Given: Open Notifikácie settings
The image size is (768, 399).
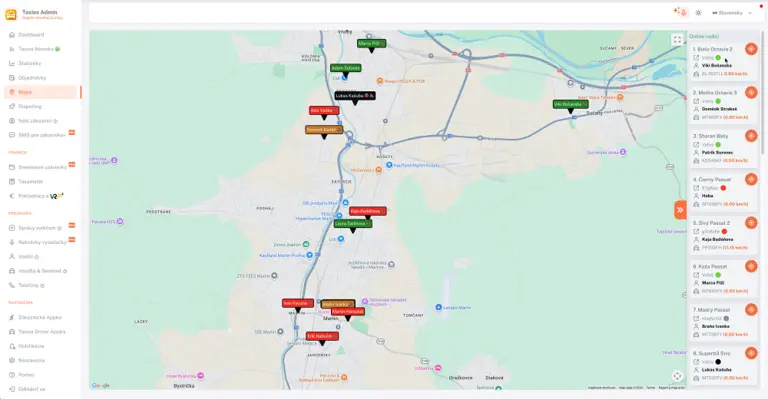Looking at the screenshot, I should pyautogui.click(x=31, y=346).
